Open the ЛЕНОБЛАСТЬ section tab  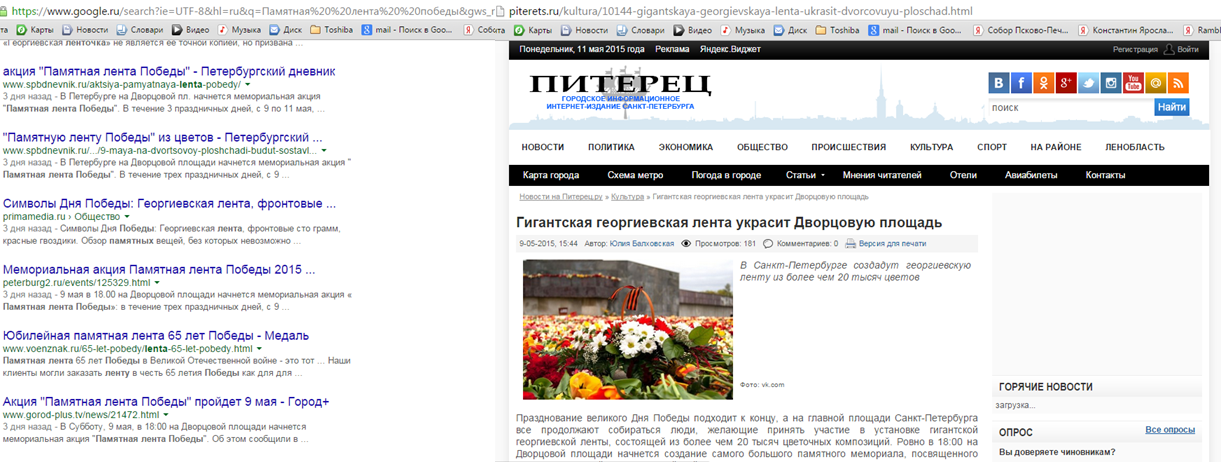tap(1134, 147)
